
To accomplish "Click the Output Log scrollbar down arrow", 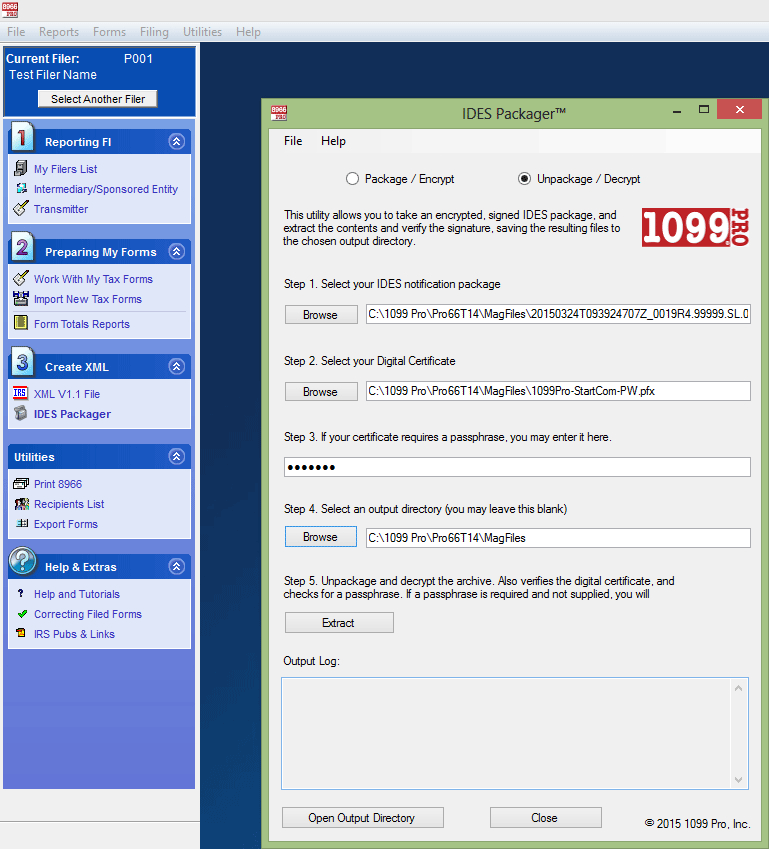I will 738,780.
